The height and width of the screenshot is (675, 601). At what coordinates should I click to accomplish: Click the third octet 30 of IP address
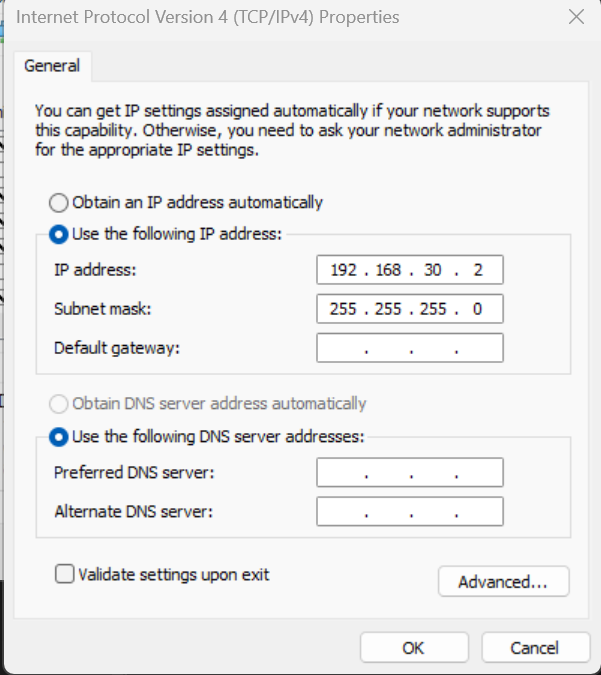[x=433, y=270]
